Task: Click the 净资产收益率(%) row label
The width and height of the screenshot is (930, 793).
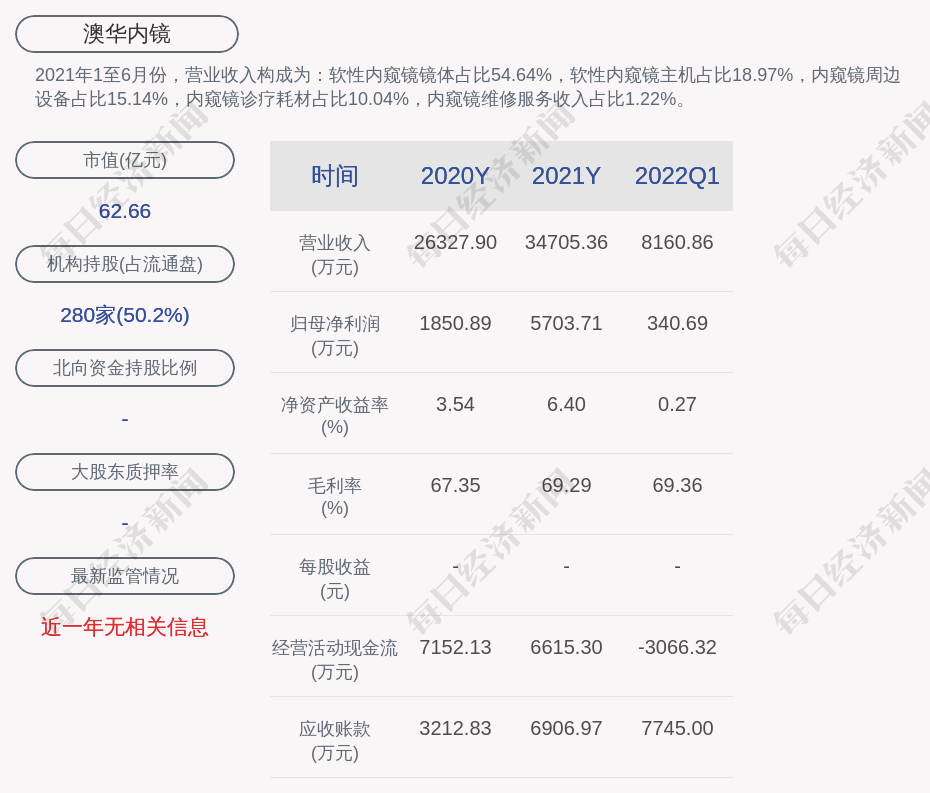Action: coord(335,416)
